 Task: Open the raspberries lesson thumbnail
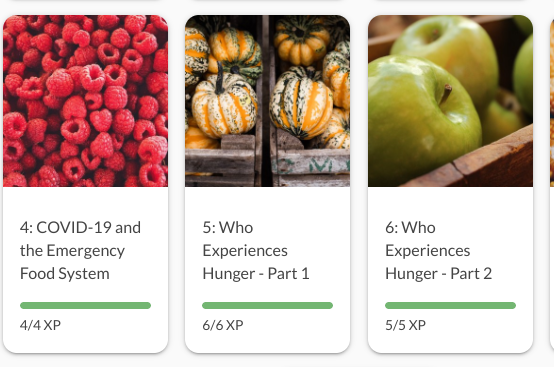pos(86,101)
